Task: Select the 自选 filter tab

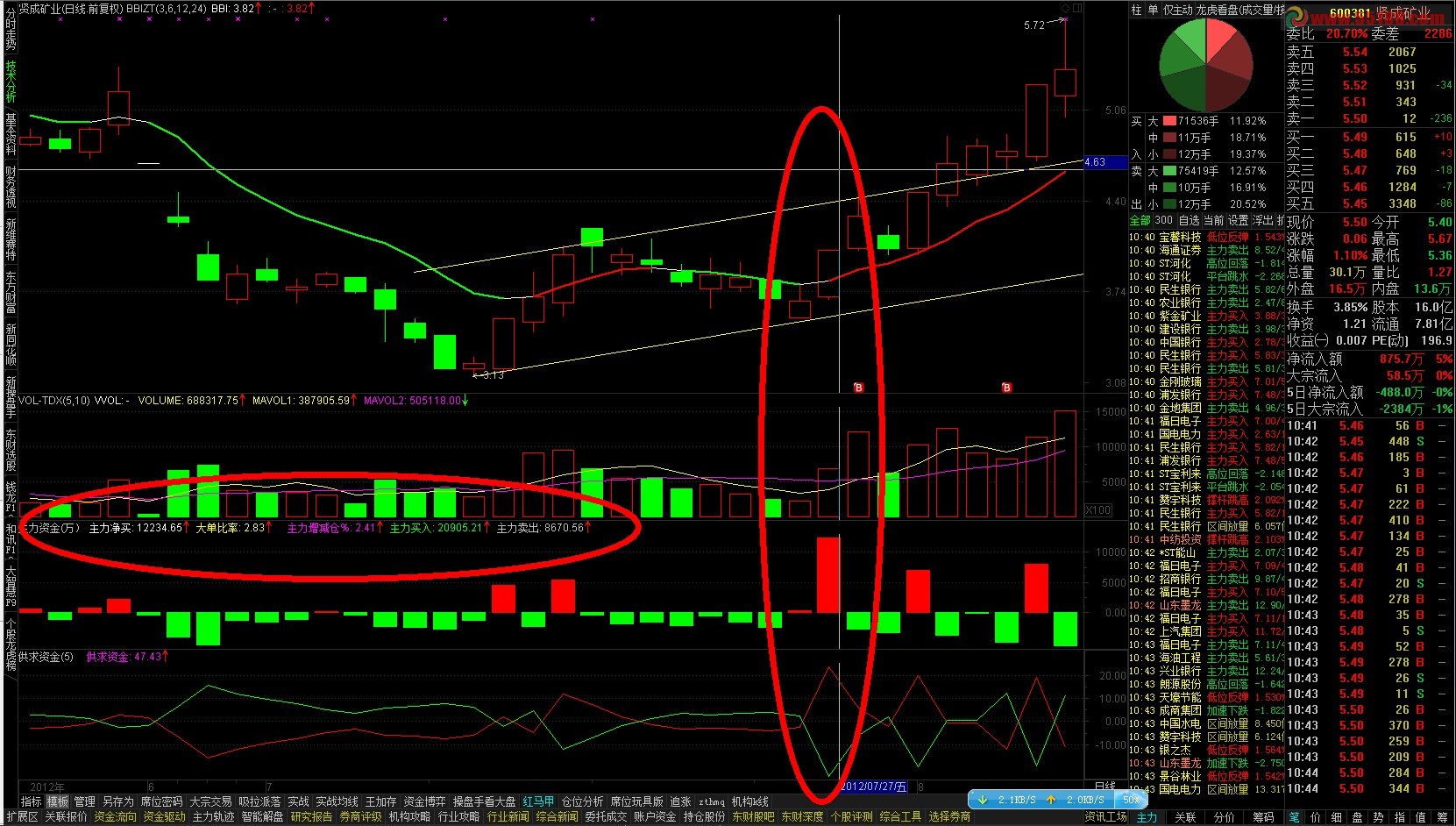Action: pyautogui.click(x=1189, y=220)
